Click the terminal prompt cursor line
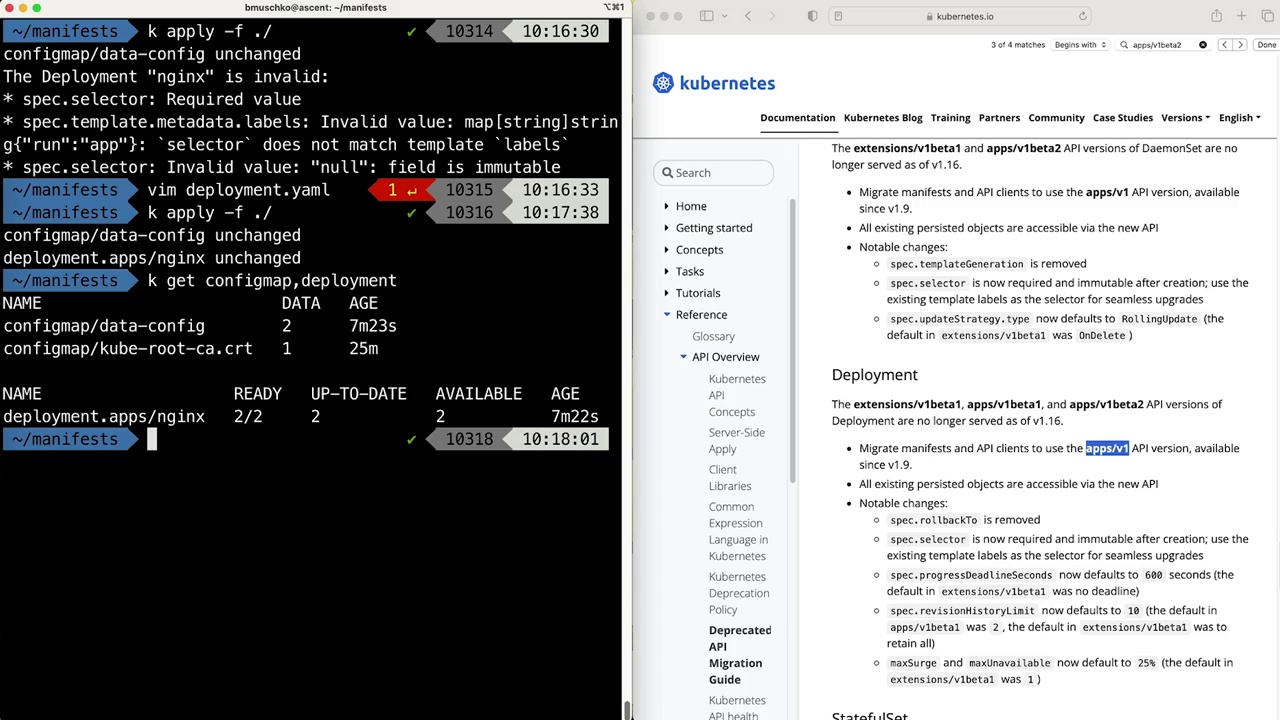The width and height of the screenshot is (1280, 720). [x=305, y=439]
